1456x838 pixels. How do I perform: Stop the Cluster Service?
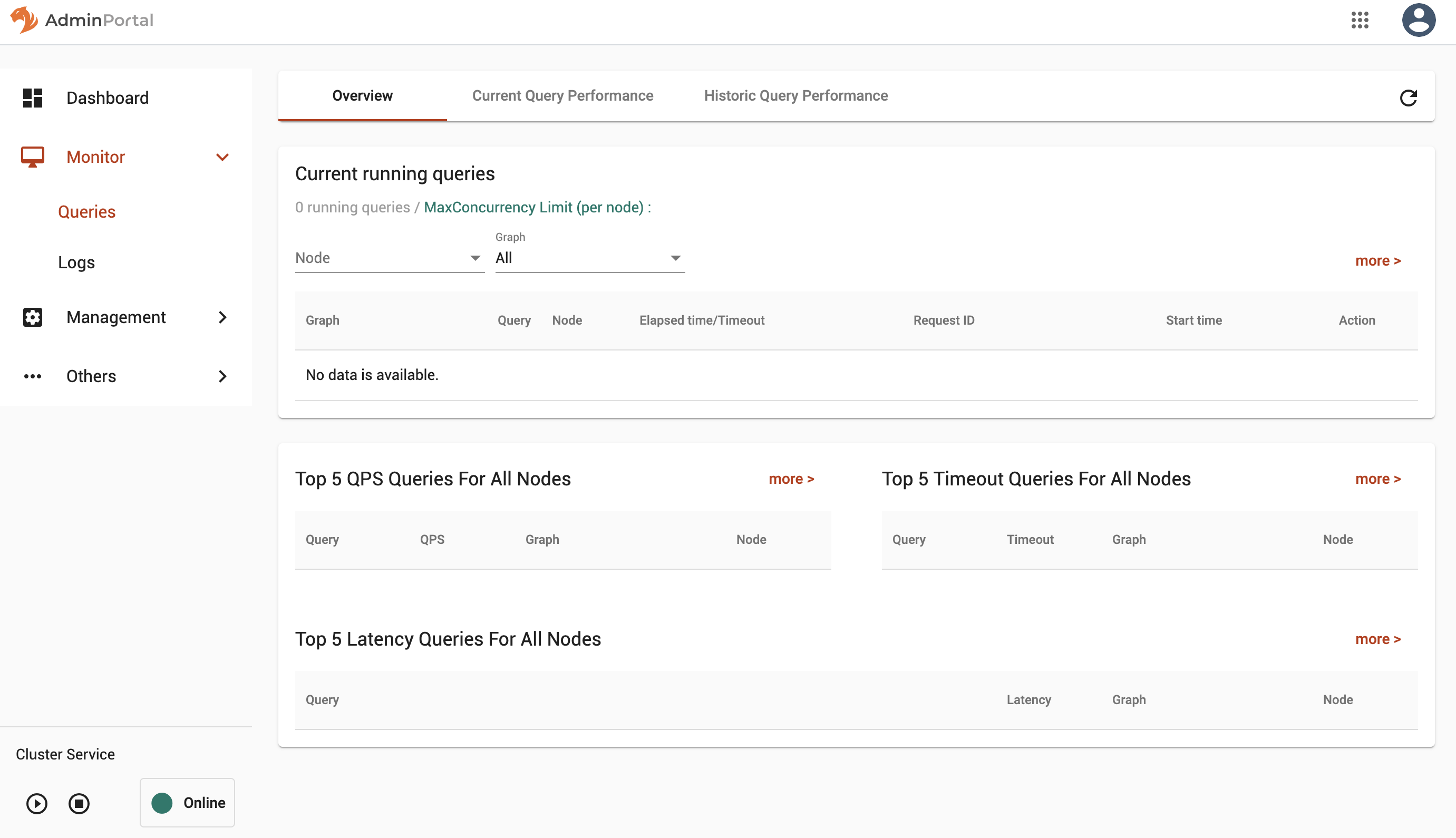tap(79, 803)
